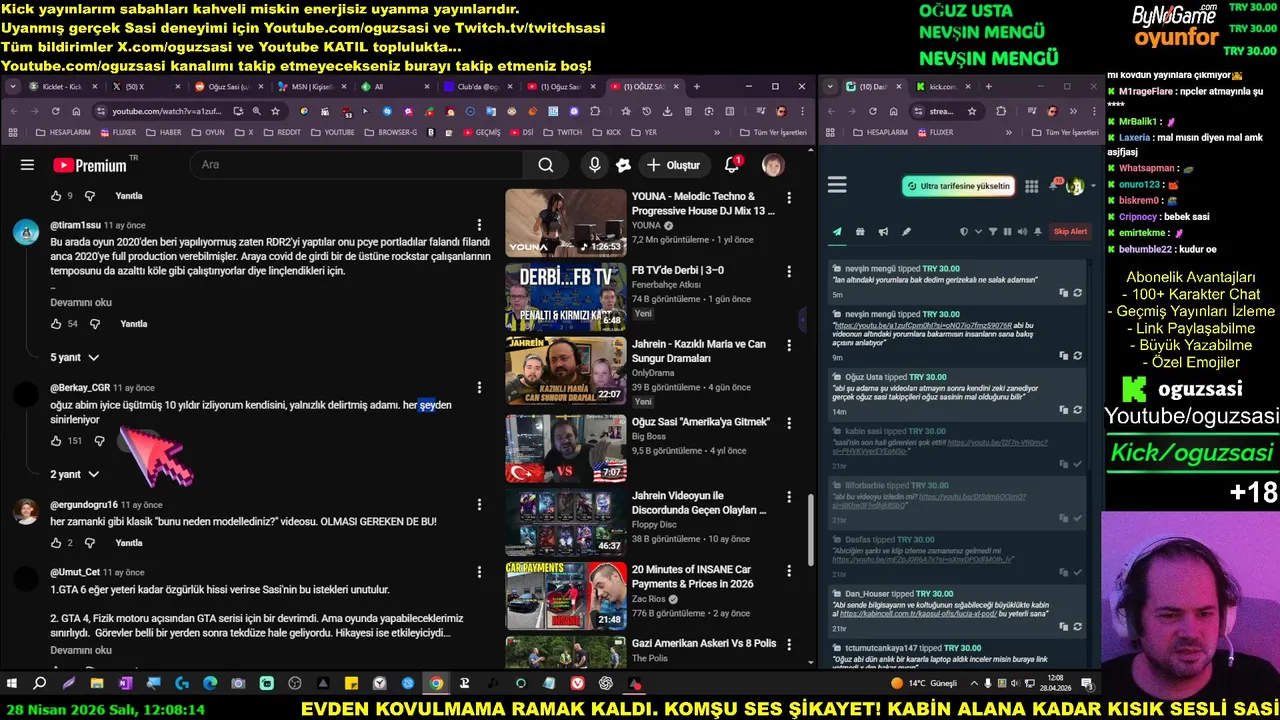Open REDDIT bookmark folder

[281, 132]
